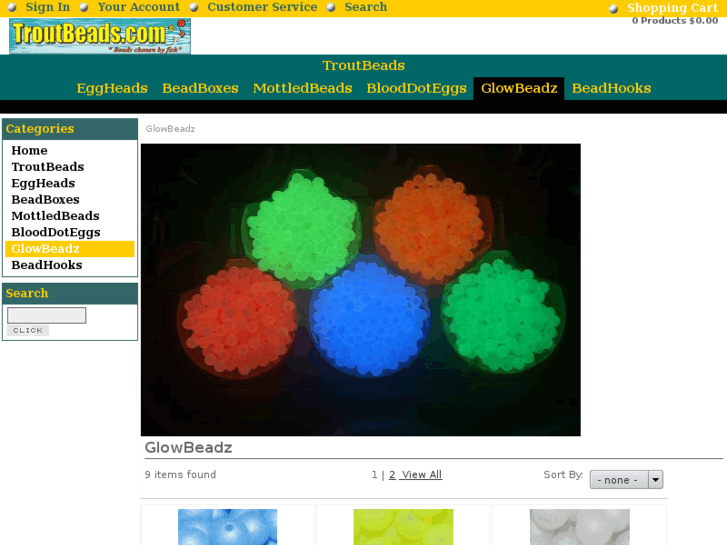
Task: Click the '9 items found' text
Action: (180, 474)
